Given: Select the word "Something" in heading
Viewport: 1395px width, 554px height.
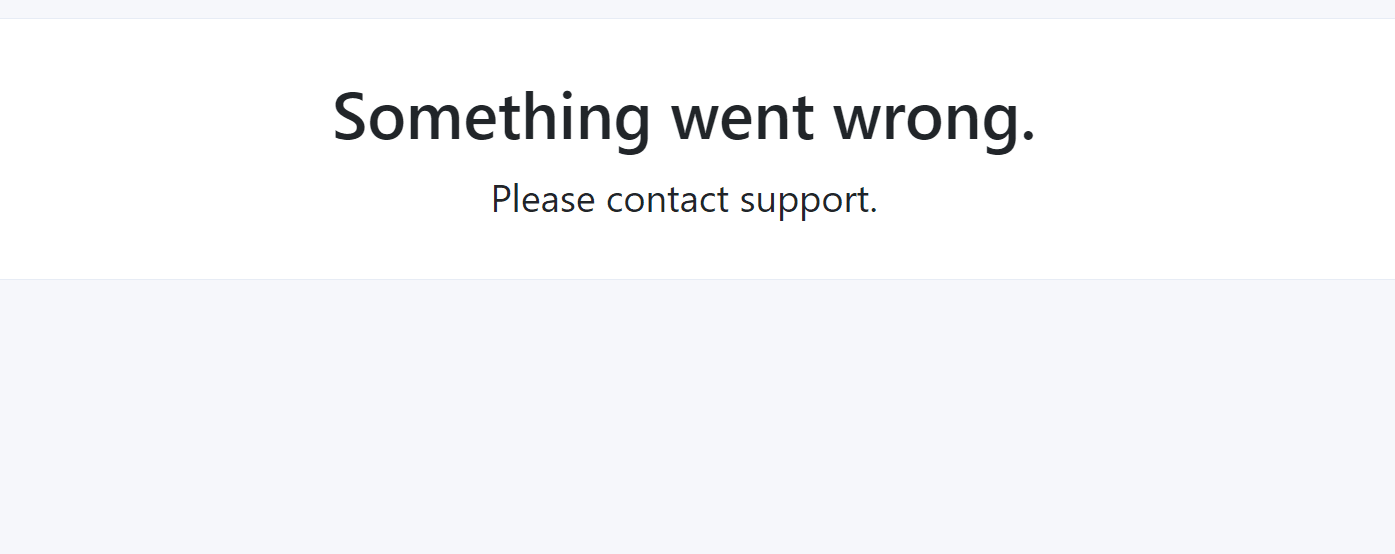Looking at the screenshot, I should [x=492, y=118].
